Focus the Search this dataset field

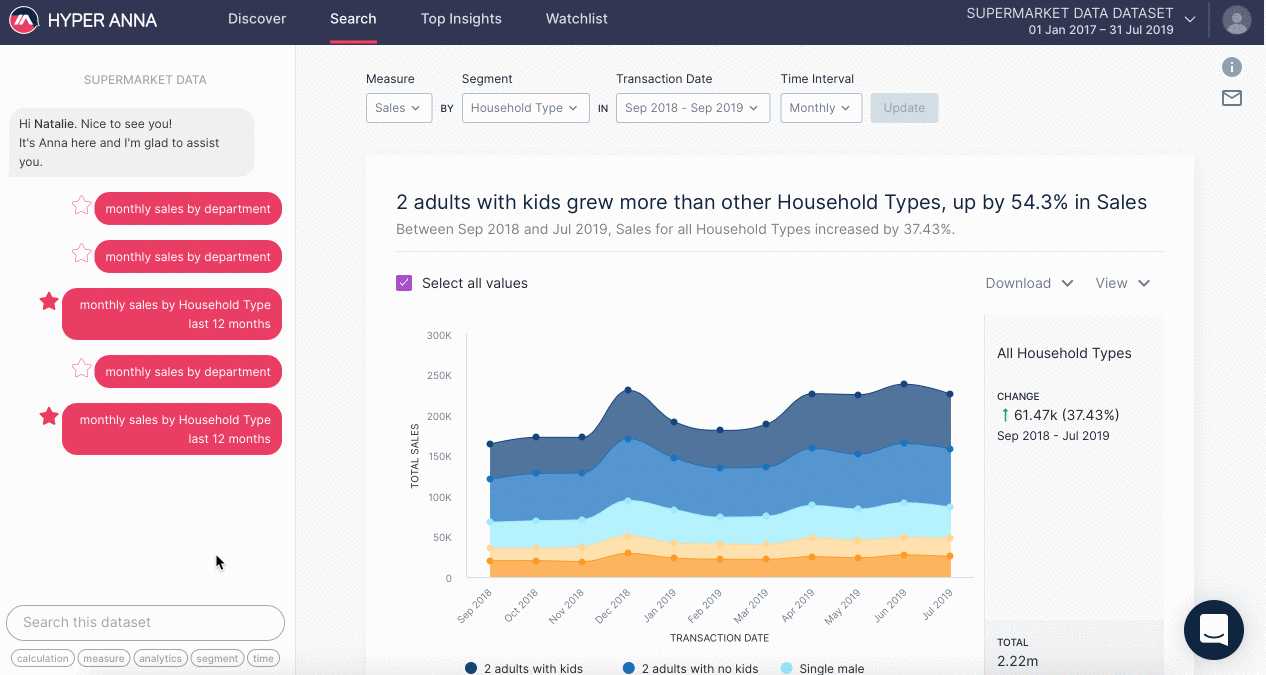pyautogui.click(x=145, y=622)
